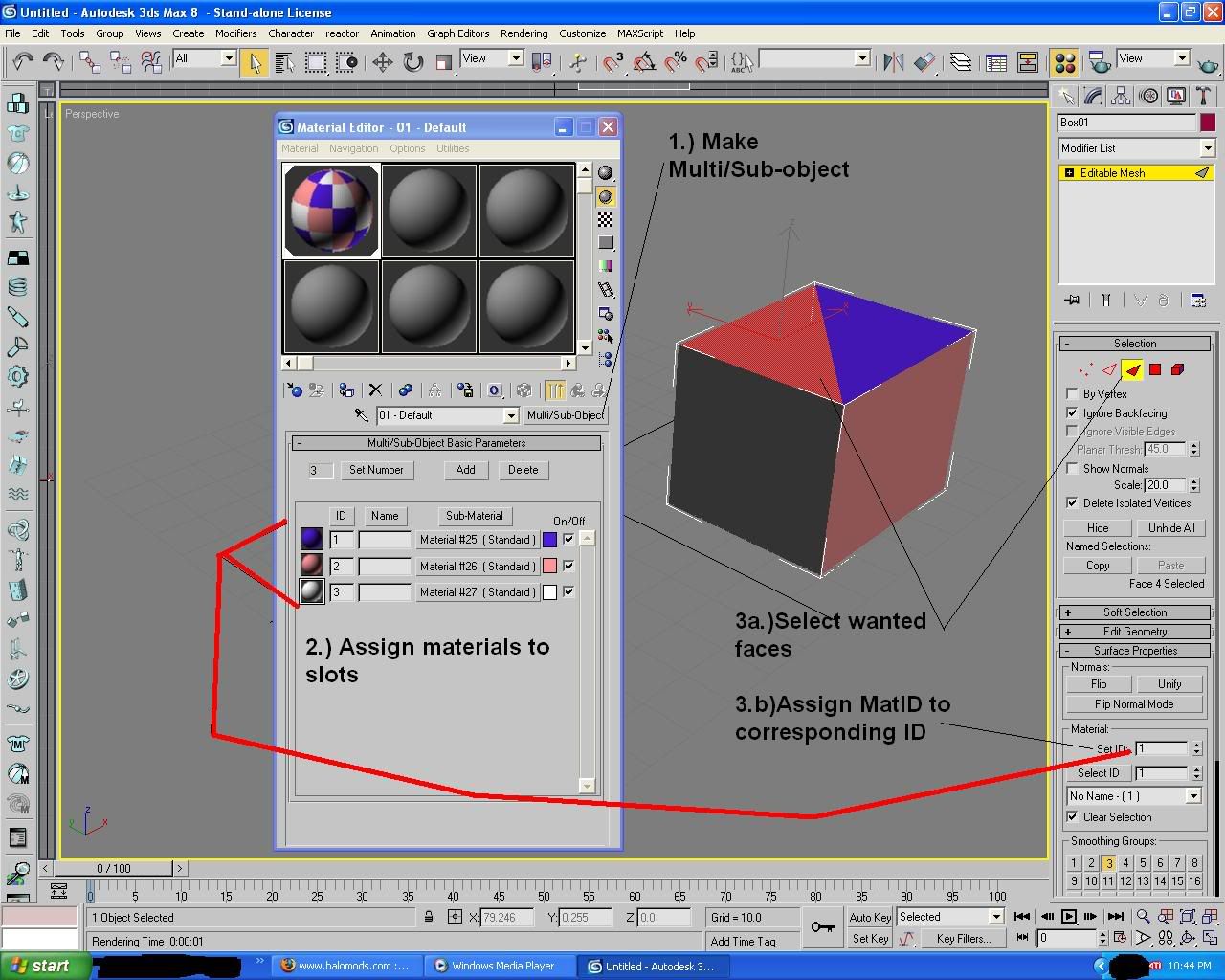Click the Unhide All button
Viewport: 1225px width, 980px height.
1171,528
